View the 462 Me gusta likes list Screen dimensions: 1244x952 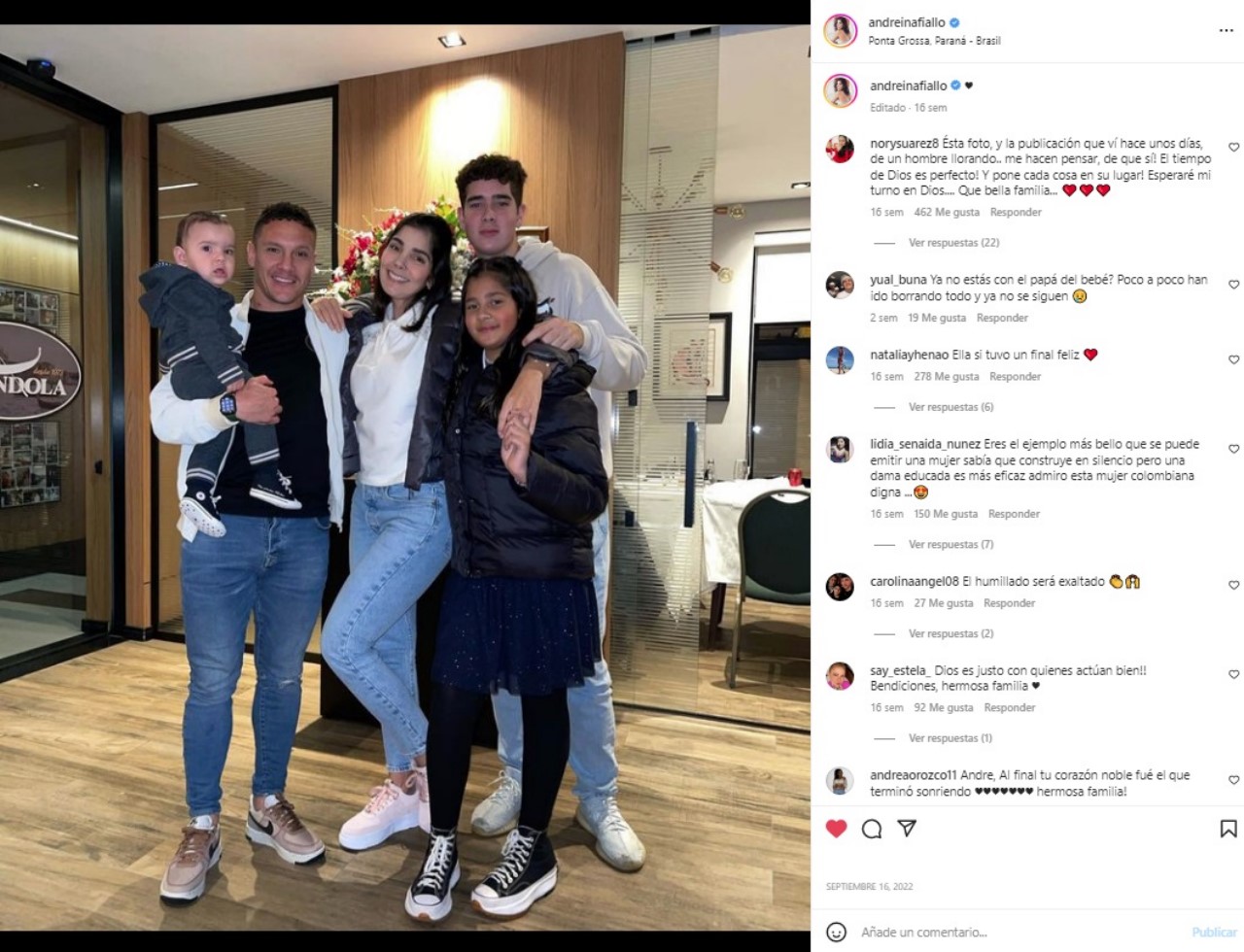click(x=947, y=212)
